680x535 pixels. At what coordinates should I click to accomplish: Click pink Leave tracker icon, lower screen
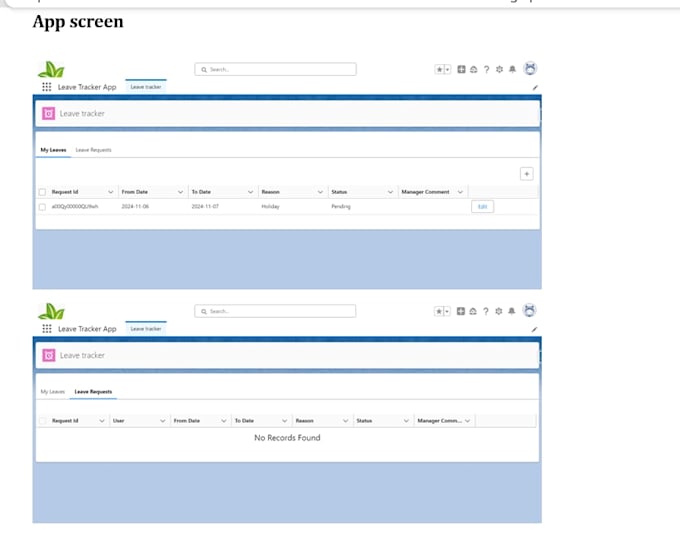[49, 356]
